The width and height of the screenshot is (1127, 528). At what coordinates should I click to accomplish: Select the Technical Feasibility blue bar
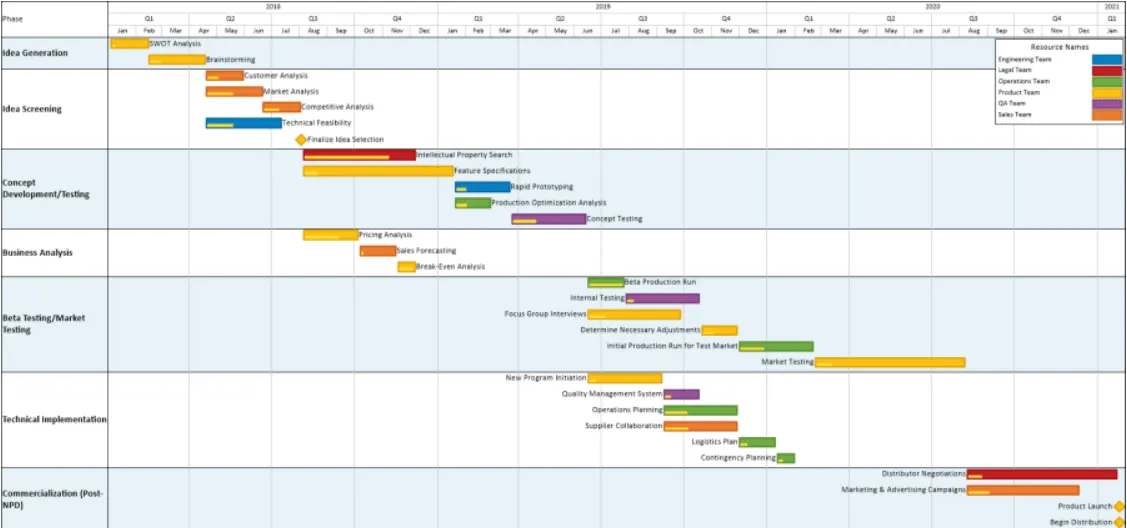click(x=244, y=123)
